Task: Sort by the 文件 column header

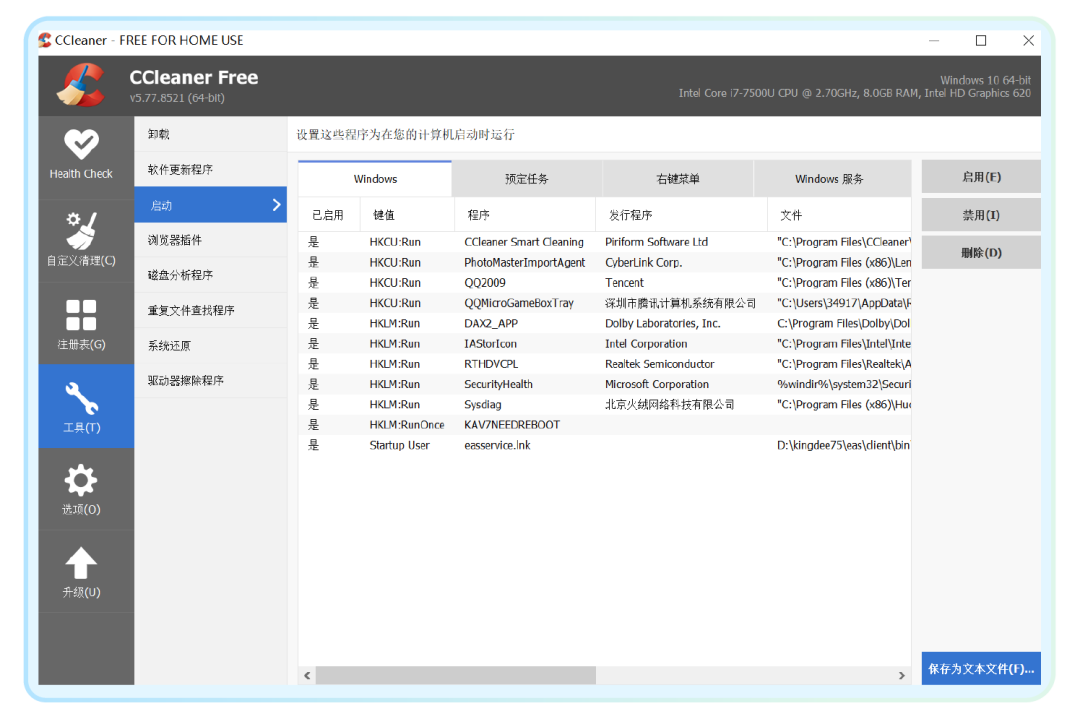Action: 839,215
